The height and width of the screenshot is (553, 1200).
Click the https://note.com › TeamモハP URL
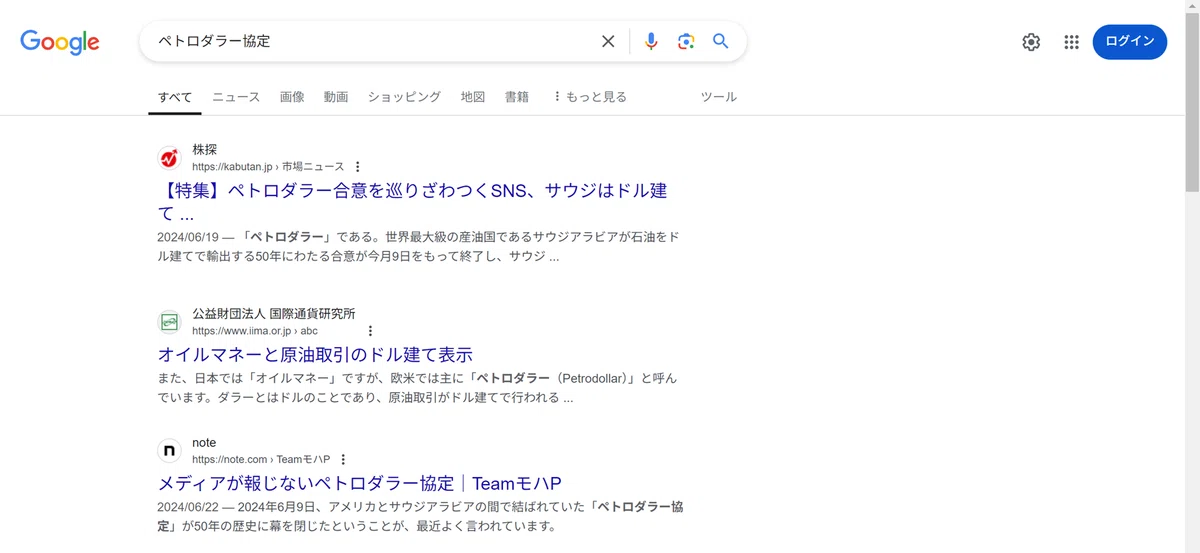tap(261, 460)
